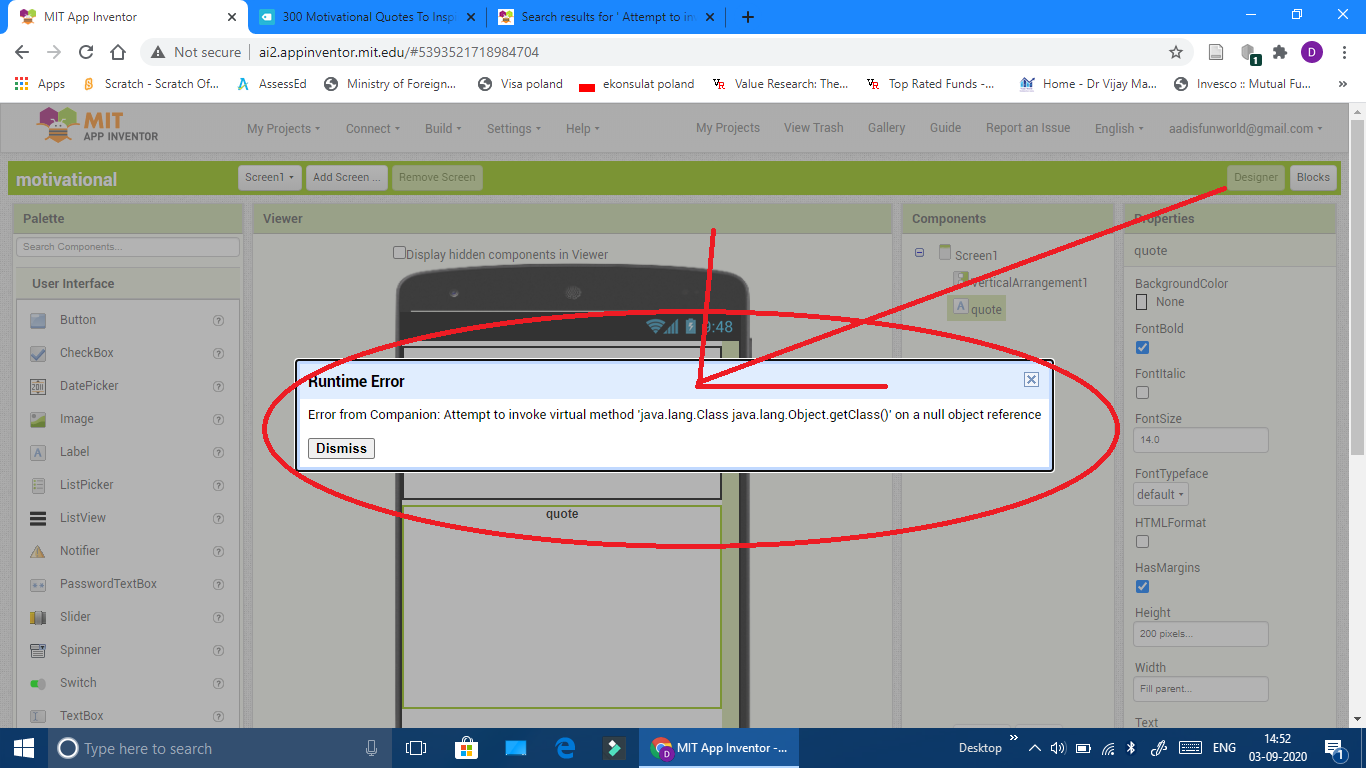Viewport: 1366px width, 768px height.
Task: Open the Build menu
Action: 443,128
